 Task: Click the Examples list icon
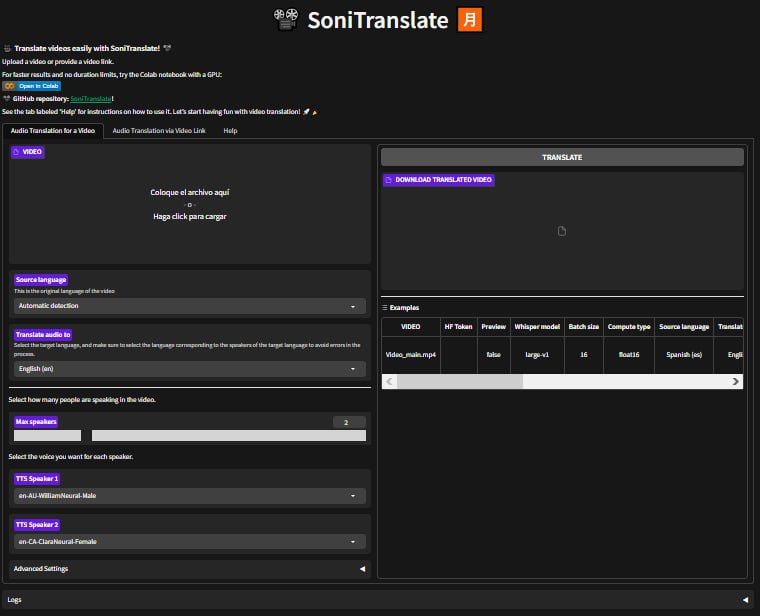[385, 308]
